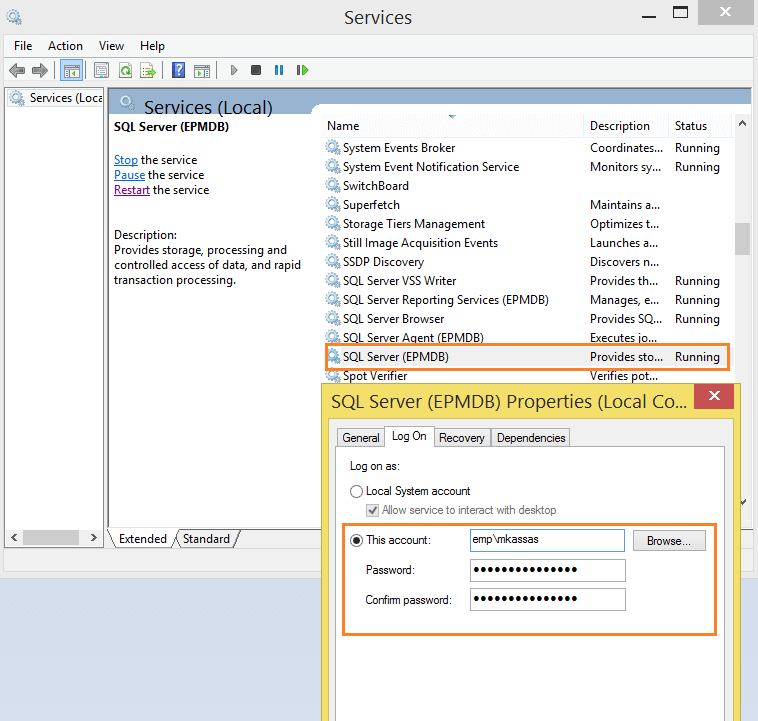The height and width of the screenshot is (721, 758).
Task: Select This account radio button
Action: click(x=356, y=540)
